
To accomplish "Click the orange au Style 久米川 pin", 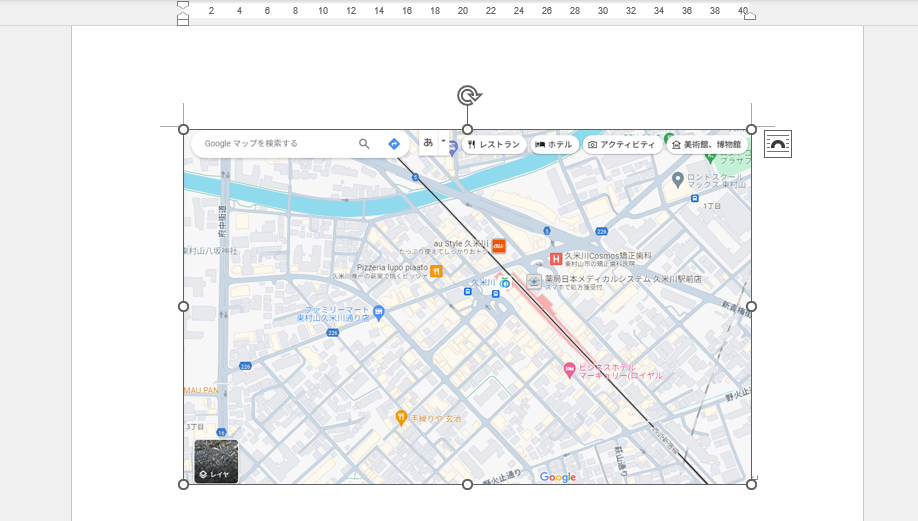I will tap(498, 246).
